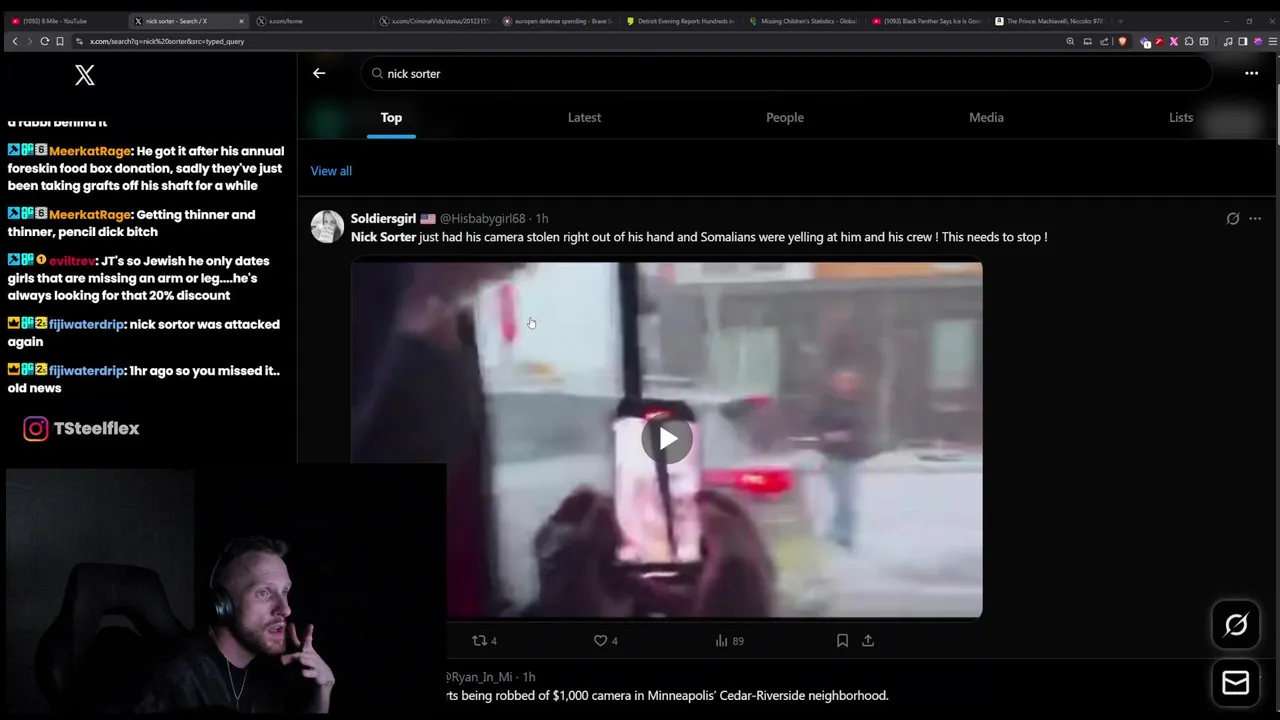Click the browser back navigation arrow
The image size is (1280, 720).
click(x=14, y=41)
